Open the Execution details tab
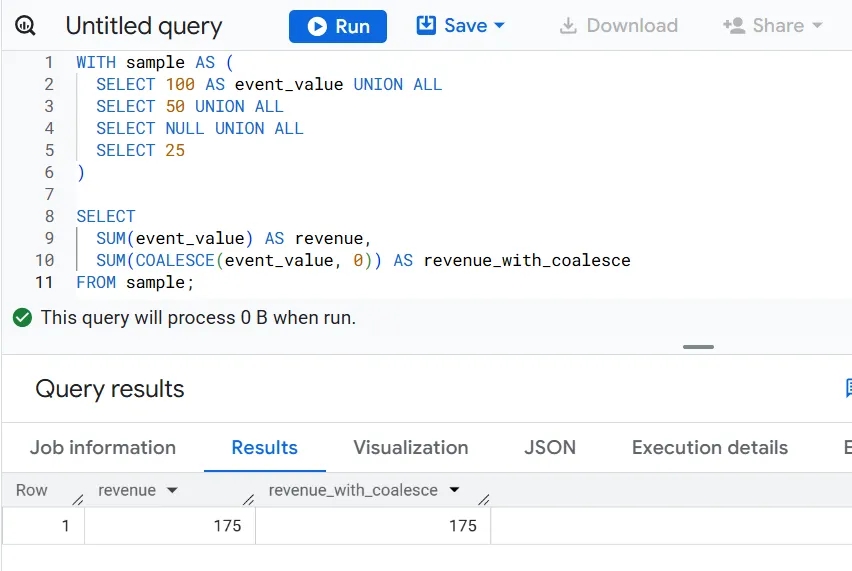The height and width of the screenshot is (571, 852). tap(710, 447)
